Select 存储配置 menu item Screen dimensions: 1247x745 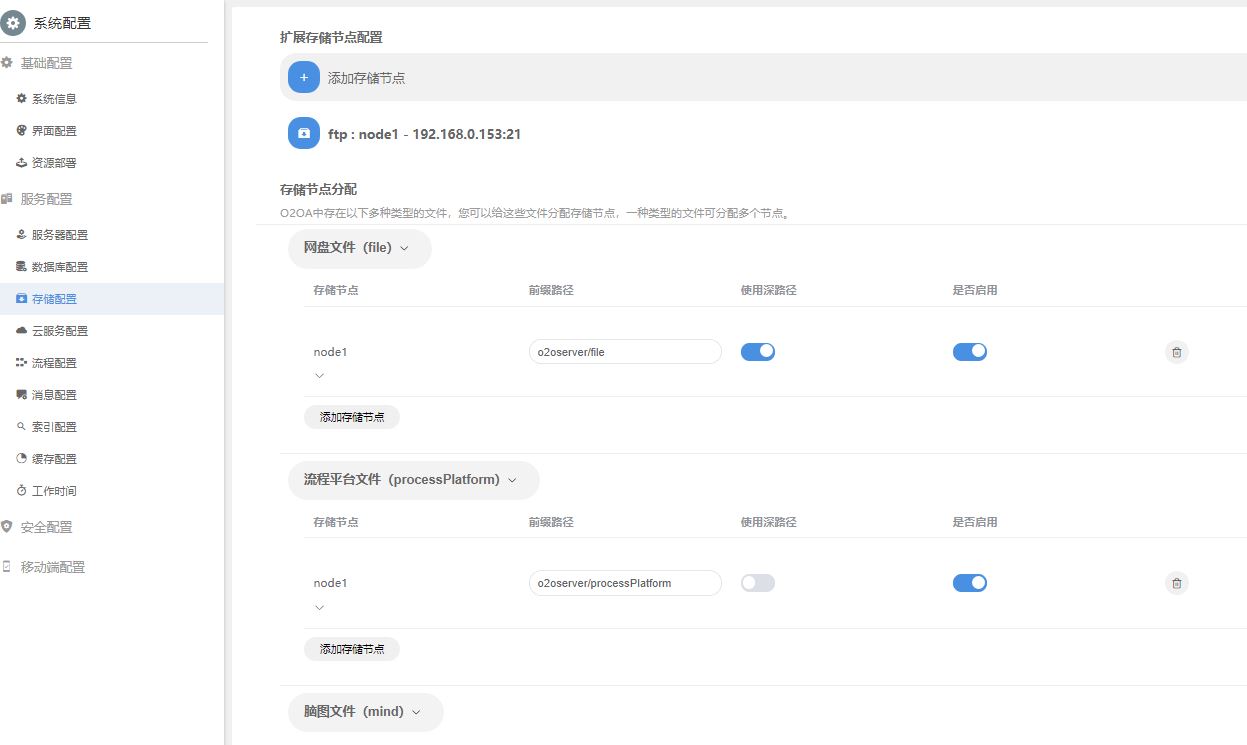(x=112, y=299)
